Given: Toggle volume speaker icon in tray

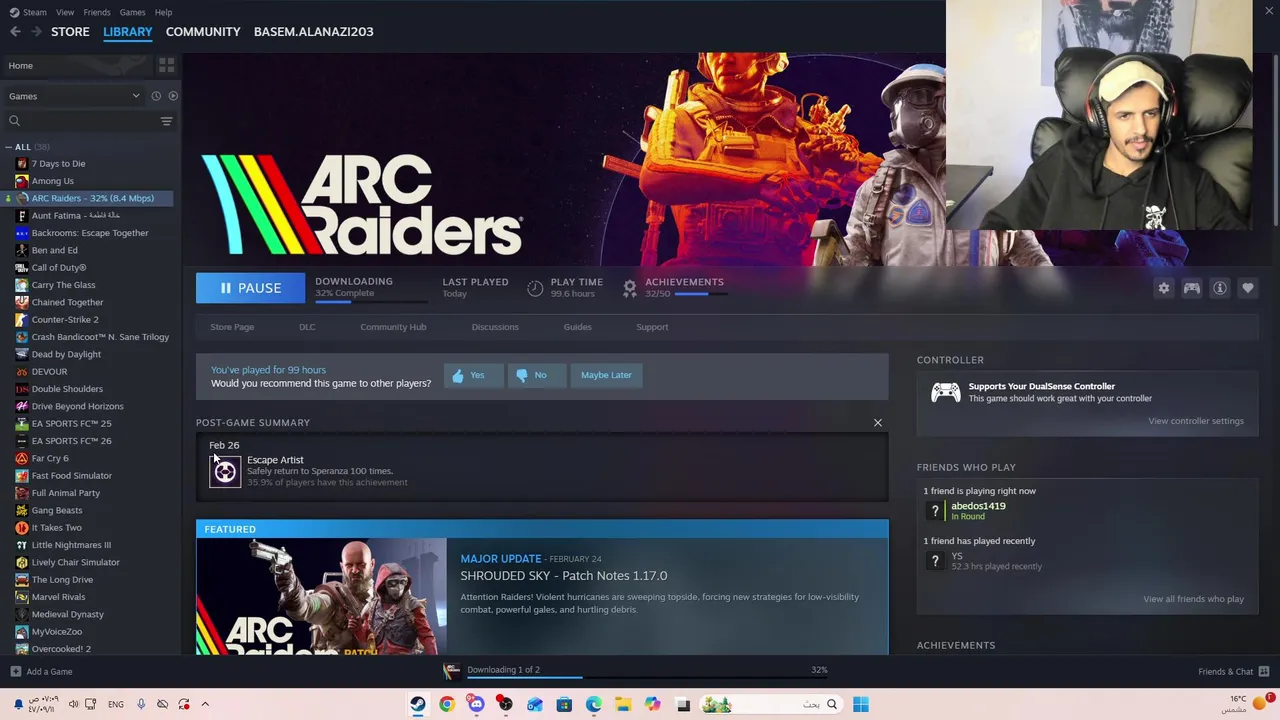Looking at the screenshot, I should pyautogui.click(x=73, y=704).
